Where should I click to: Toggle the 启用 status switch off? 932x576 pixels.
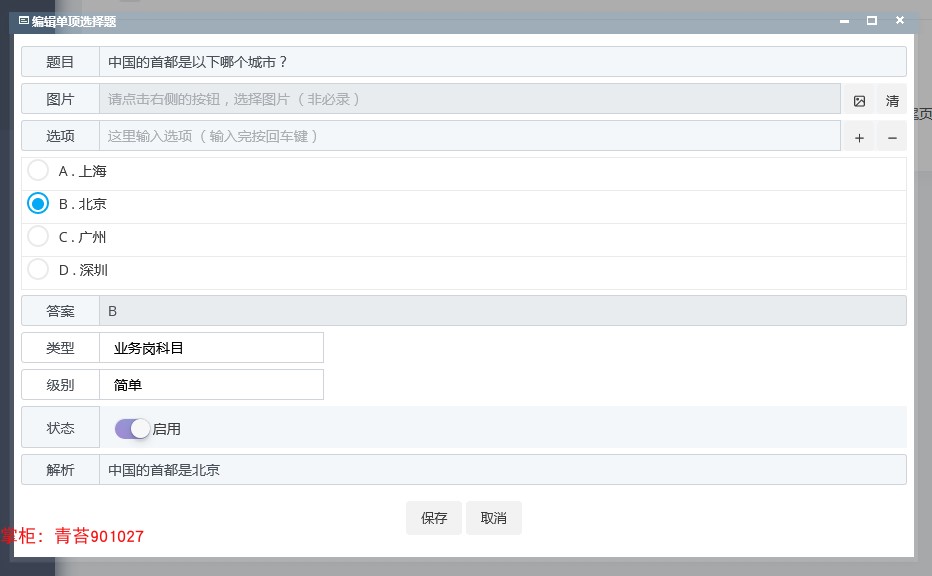coord(131,428)
